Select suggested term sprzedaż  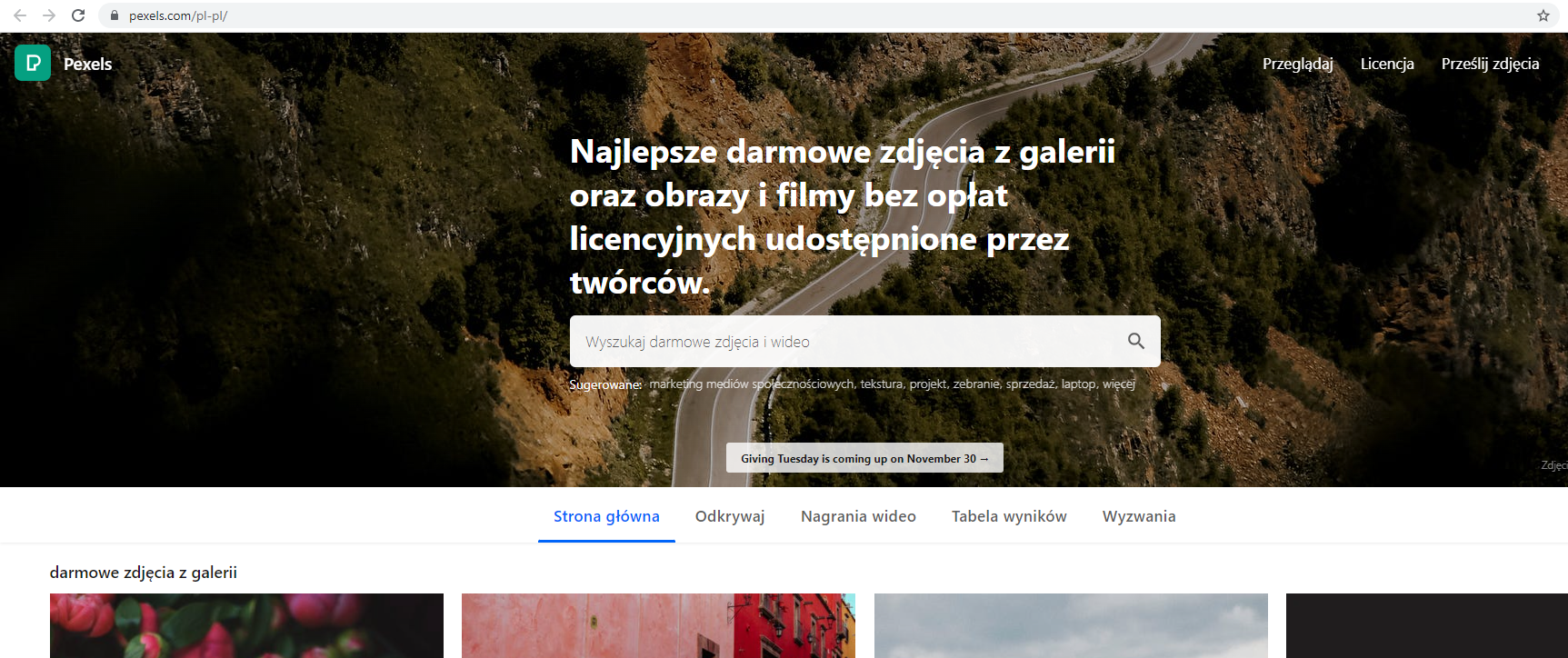[1031, 384]
